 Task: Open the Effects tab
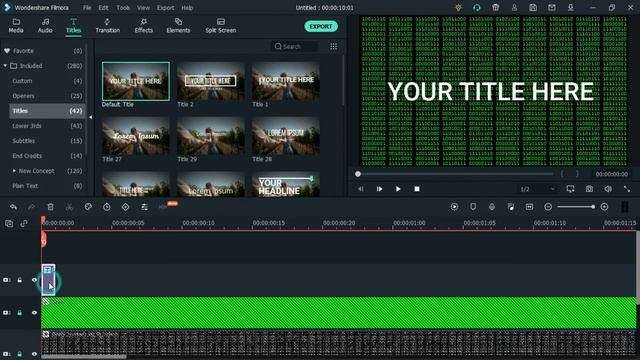[143, 26]
